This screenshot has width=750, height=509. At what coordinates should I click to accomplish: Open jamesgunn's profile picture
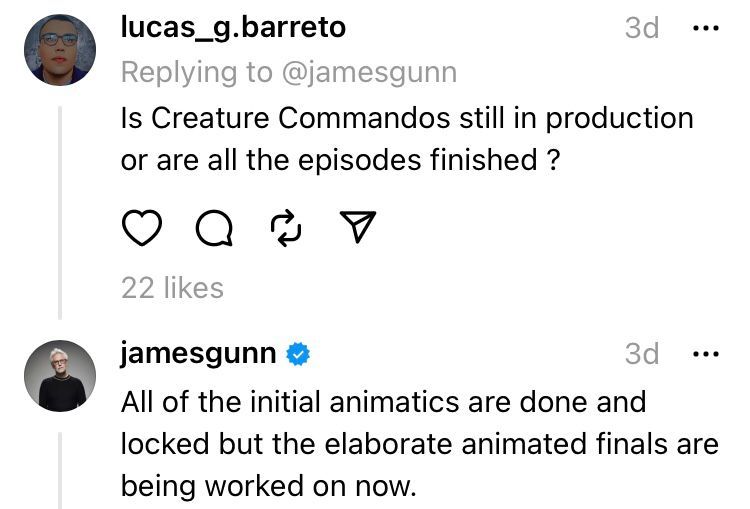click(x=60, y=375)
